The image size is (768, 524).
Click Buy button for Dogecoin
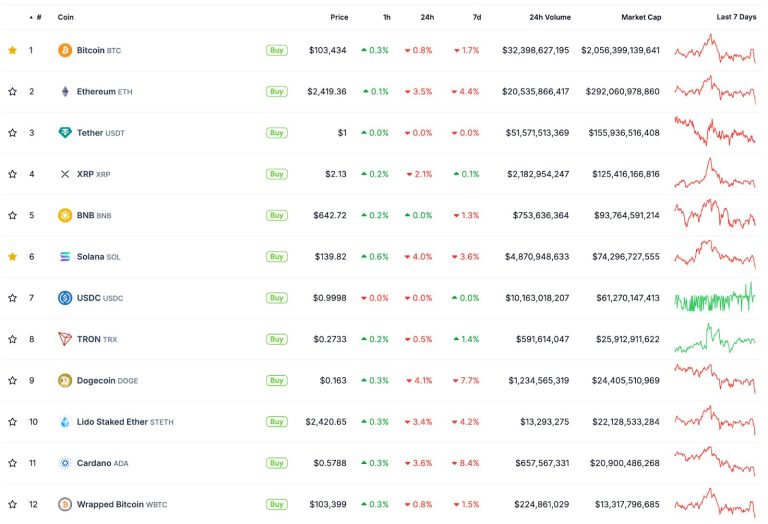coord(277,380)
